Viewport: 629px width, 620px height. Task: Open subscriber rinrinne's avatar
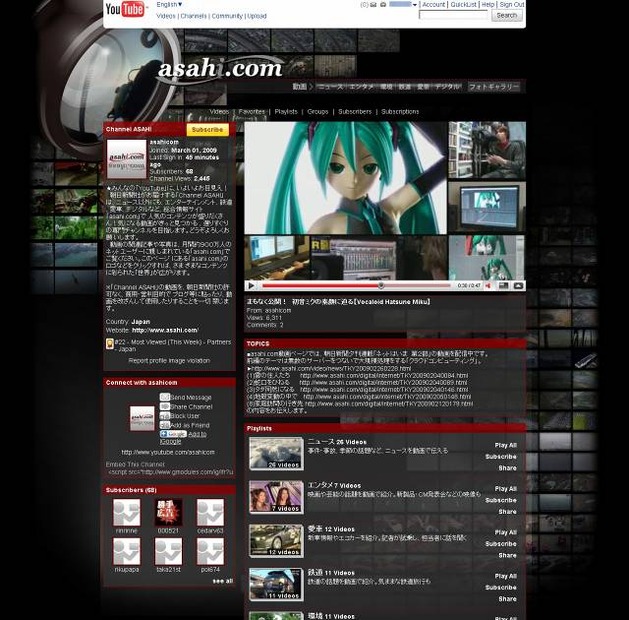click(x=126, y=512)
